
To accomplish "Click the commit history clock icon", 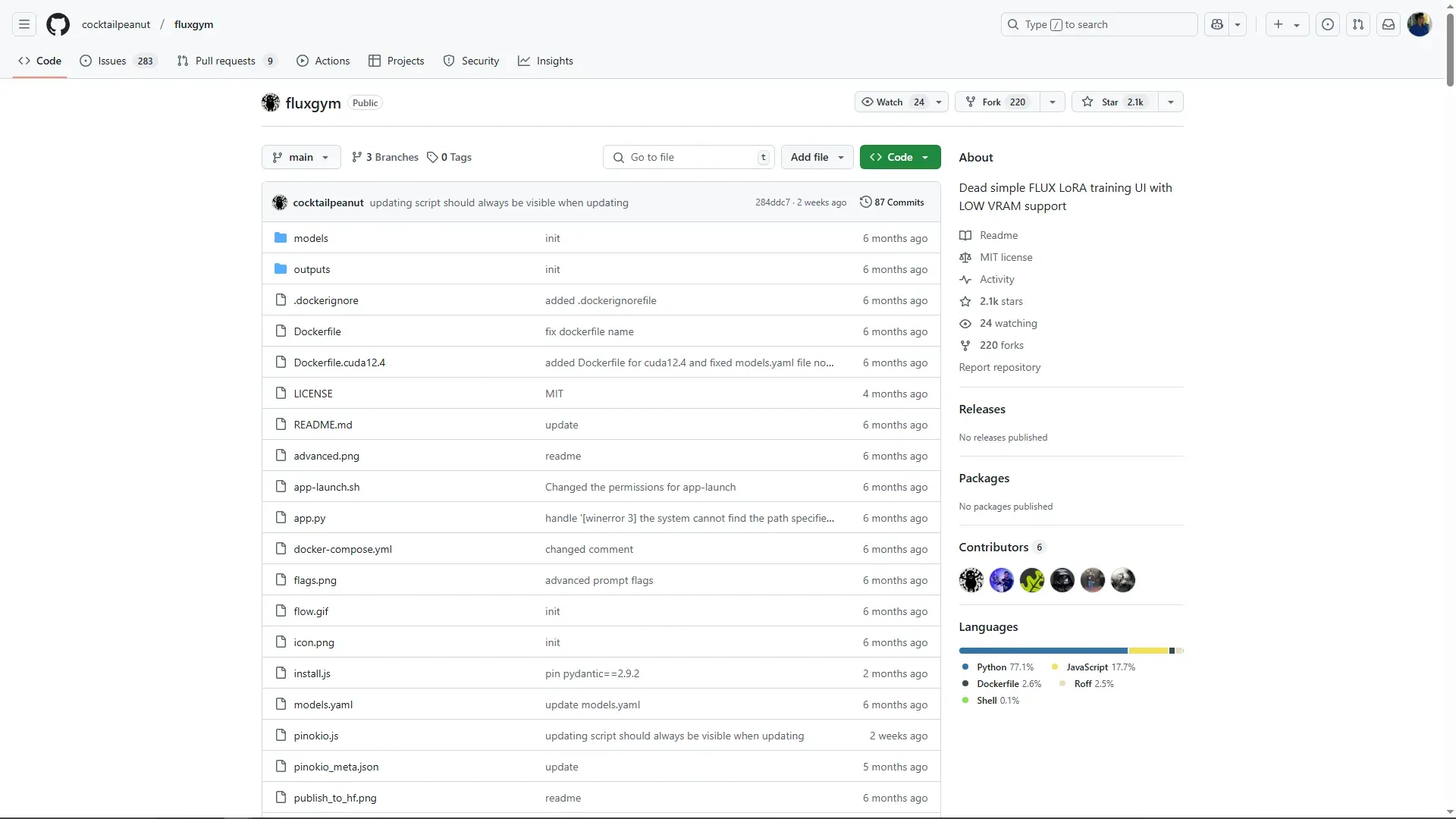I will coord(865,202).
